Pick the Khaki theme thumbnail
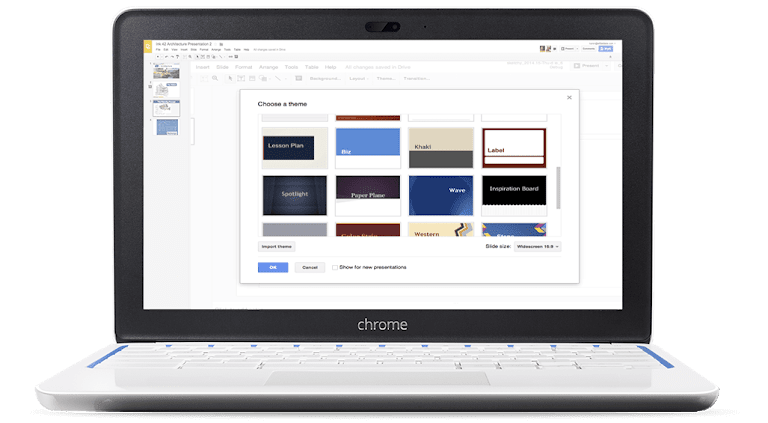Viewport: 768px width, 423px height. pyautogui.click(x=441, y=148)
